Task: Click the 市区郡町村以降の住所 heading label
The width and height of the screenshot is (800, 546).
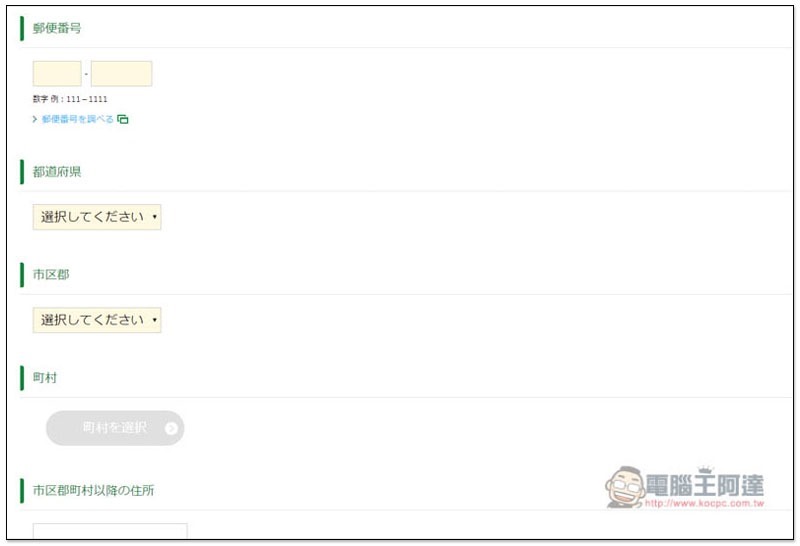Action: click(93, 491)
